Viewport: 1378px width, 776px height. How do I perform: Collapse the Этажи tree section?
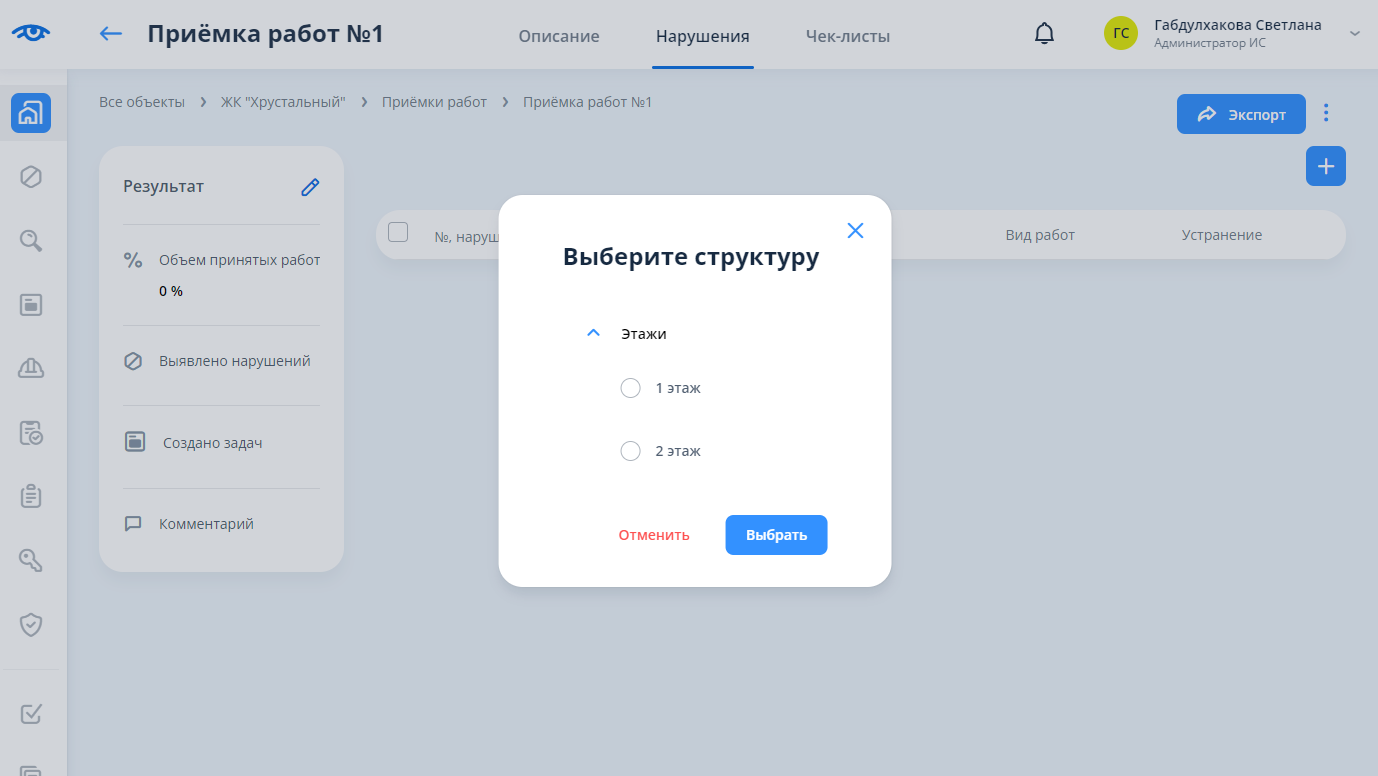(x=593, y=333)
